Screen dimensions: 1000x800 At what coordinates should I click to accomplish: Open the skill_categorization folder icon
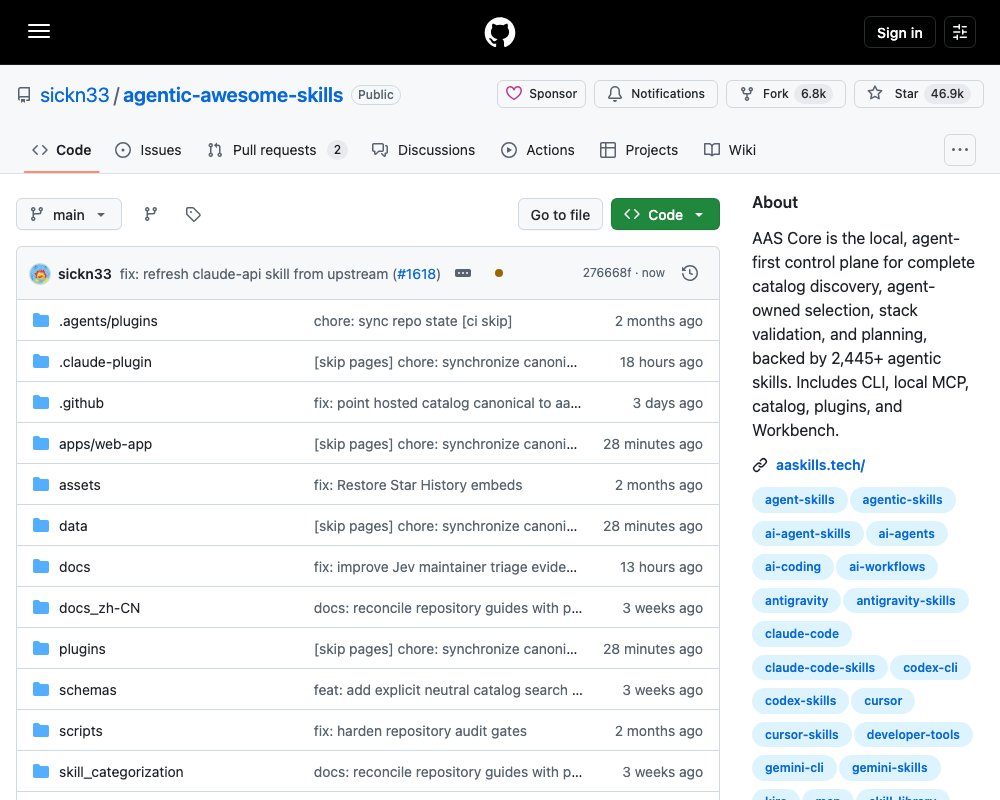(41, 771)
